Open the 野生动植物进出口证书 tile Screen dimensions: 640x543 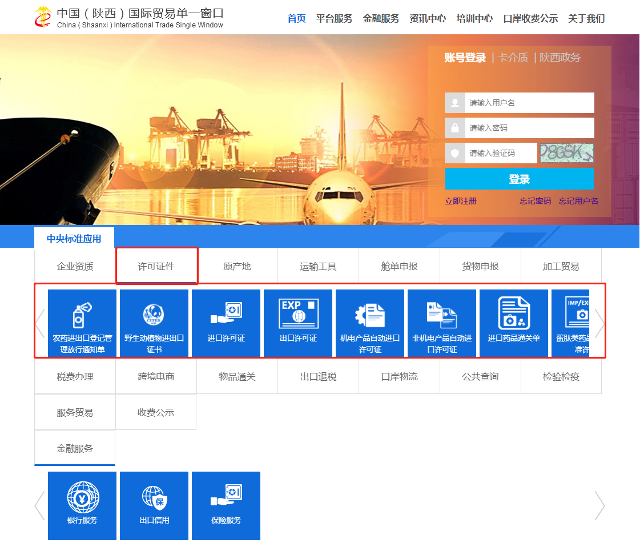coord(154,323)
